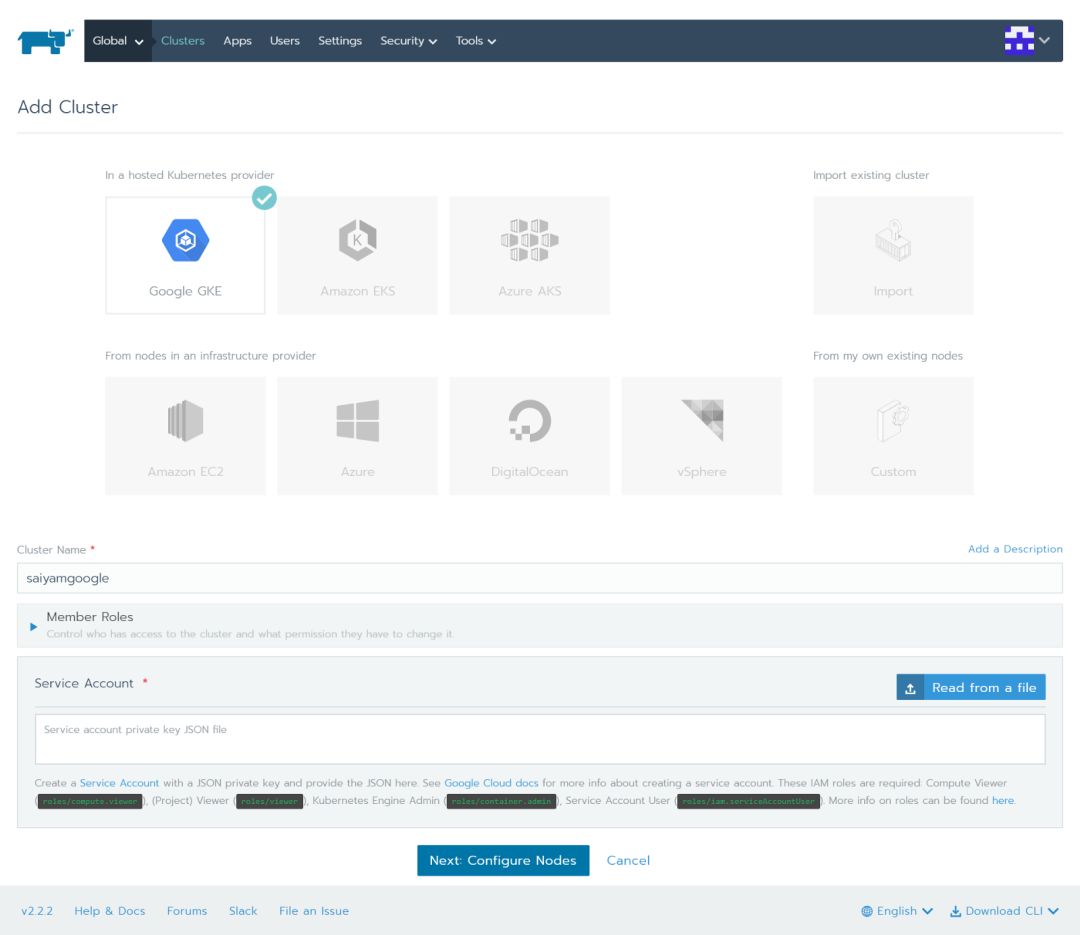Viewport: 1080px width, 935px height.
Task: Click File an Issue footer link
Action: click(314, 911)
